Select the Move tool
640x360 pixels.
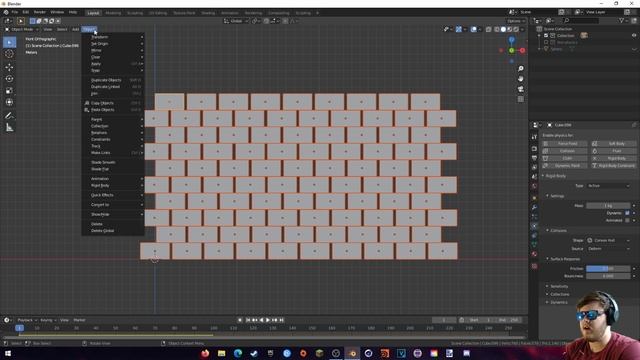(9, 67)
